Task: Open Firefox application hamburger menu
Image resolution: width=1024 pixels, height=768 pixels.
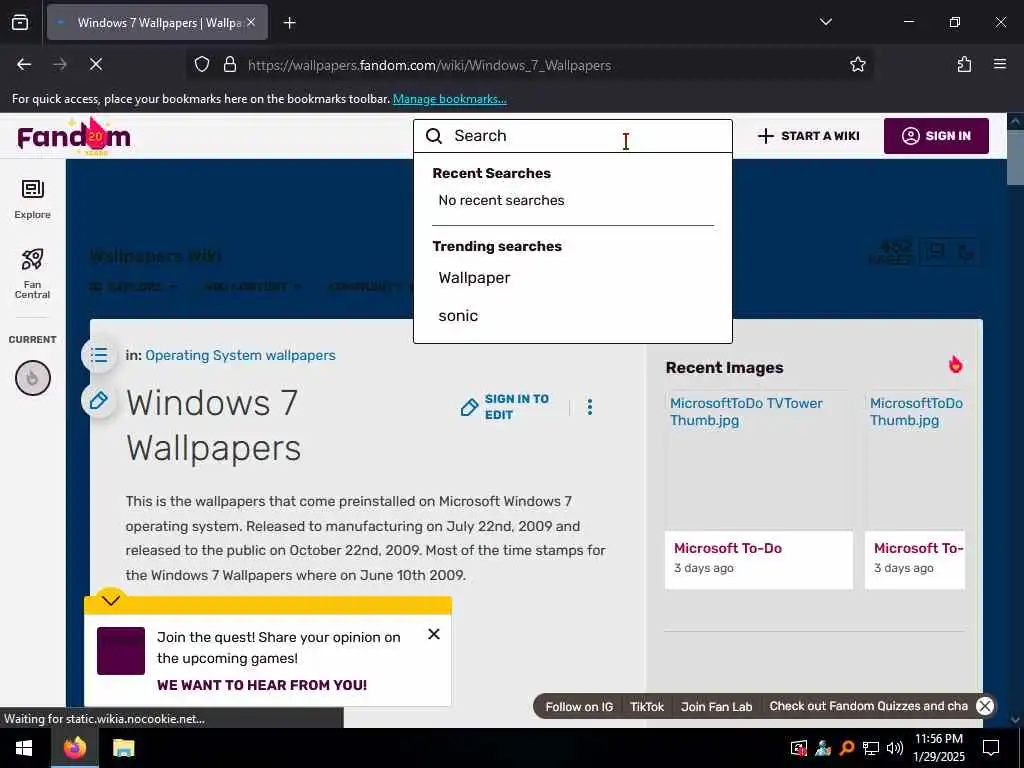Action: (x=999, y=64)
